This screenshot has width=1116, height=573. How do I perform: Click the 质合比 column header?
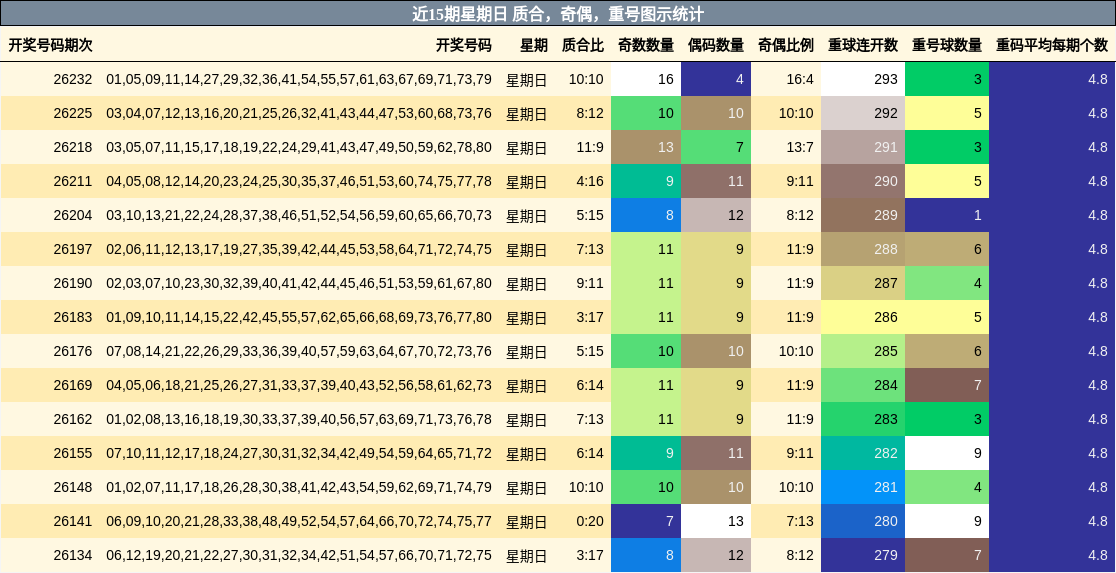(582, 46)
